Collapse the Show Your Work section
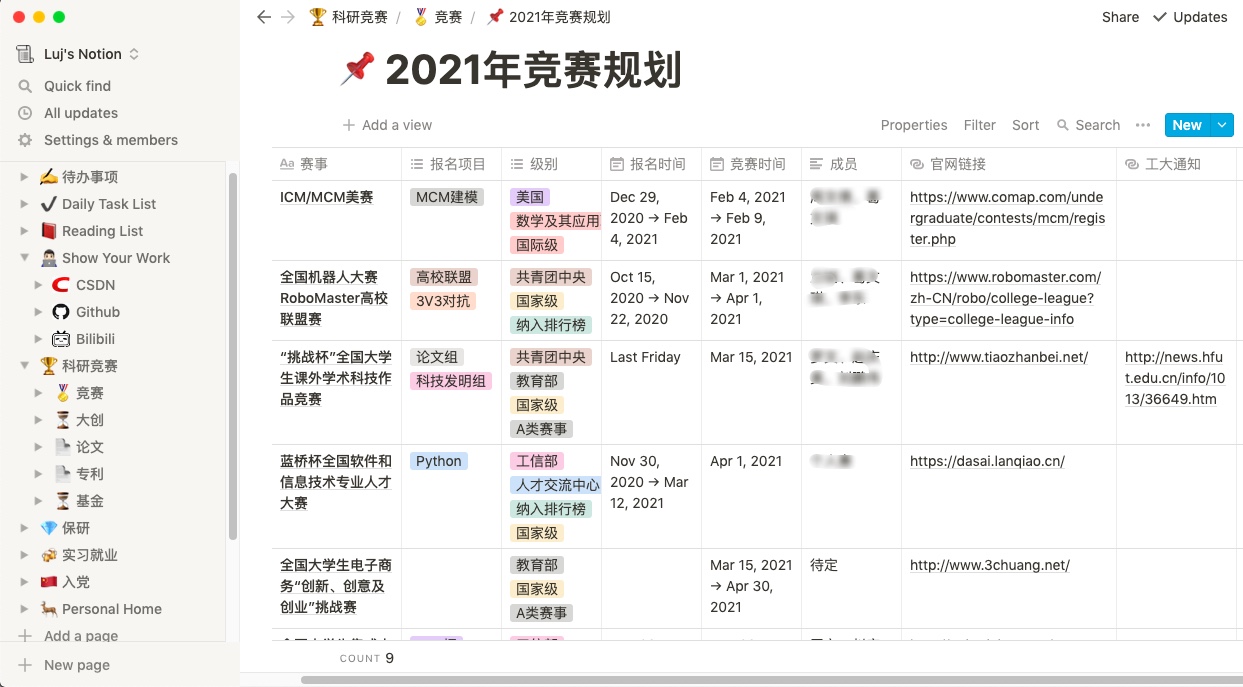This screenshot has width=1243, height=687. (x=24, y=257)
